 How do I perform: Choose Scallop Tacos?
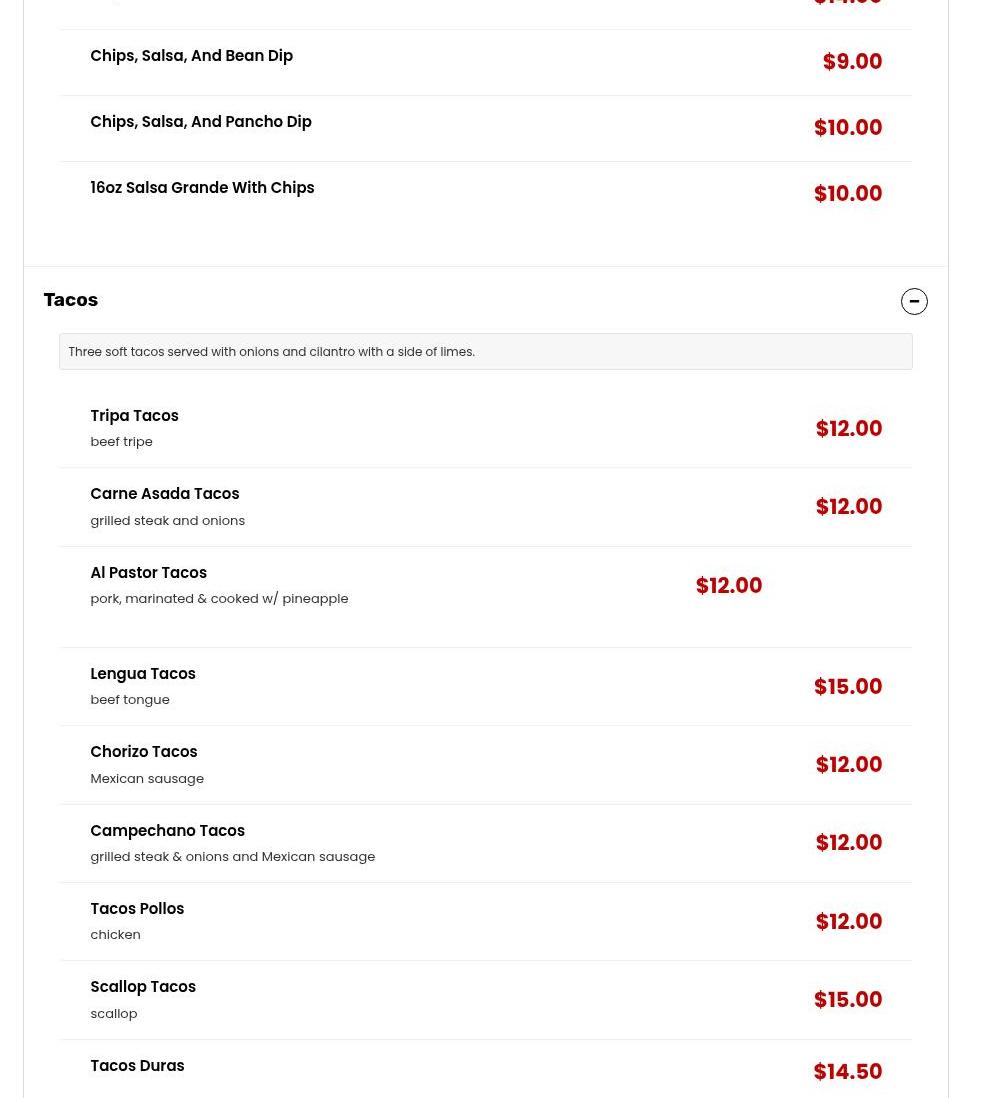[142, 987]
